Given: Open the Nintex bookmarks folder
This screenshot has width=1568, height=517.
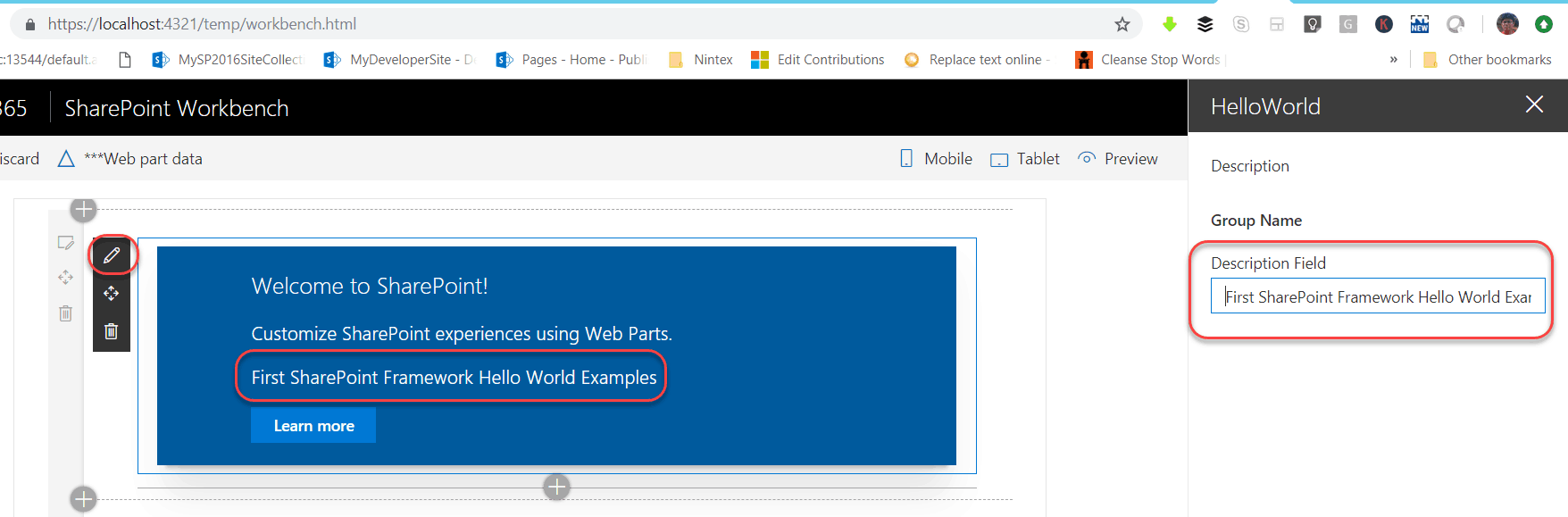Looking at the screenshot, I should 701,60.
